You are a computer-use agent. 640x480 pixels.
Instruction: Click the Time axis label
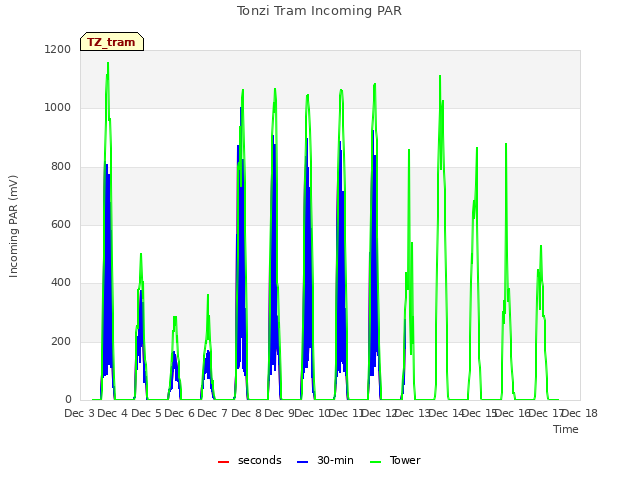point(566,429)
